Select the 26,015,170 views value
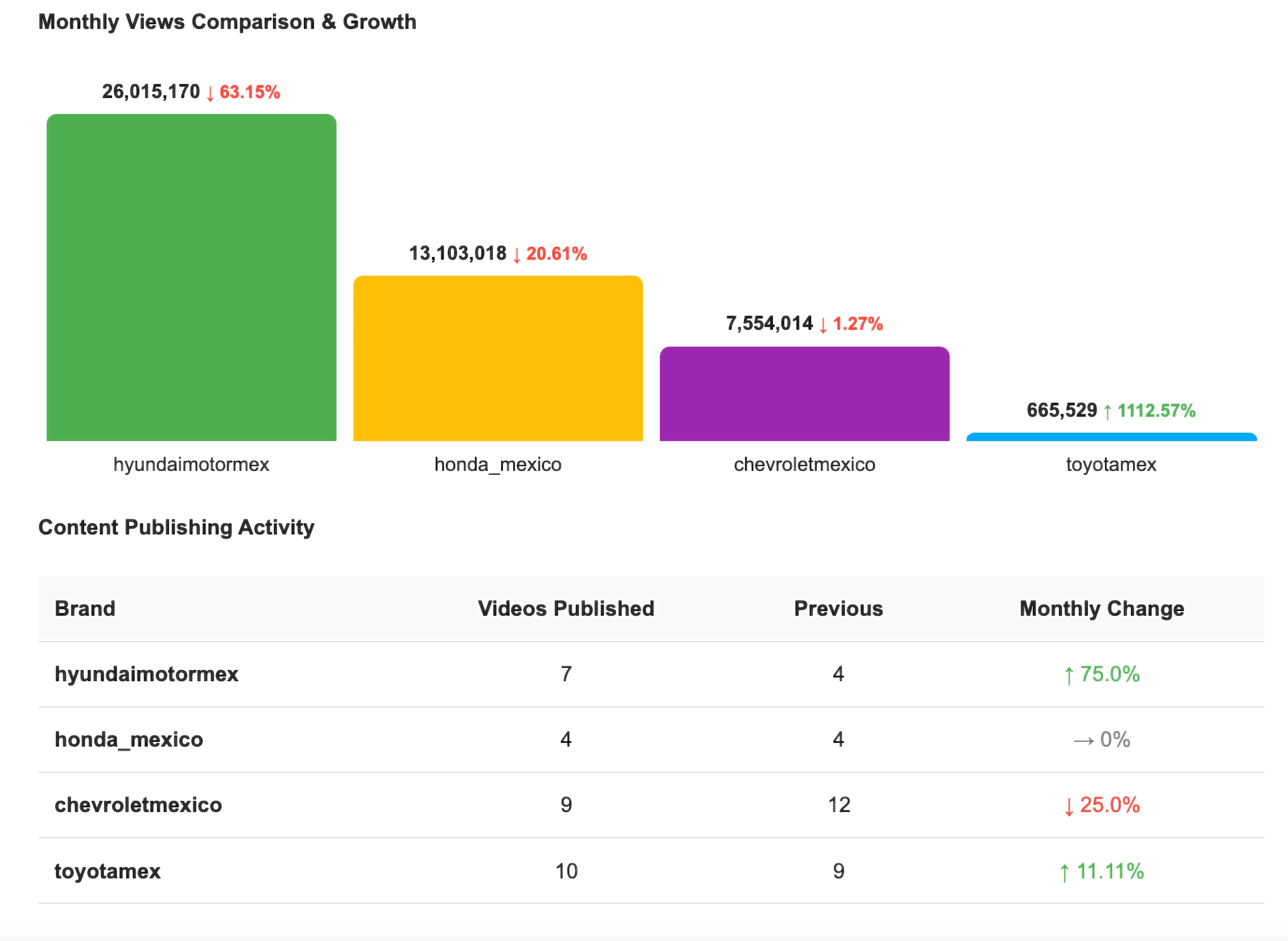The height and width of the screenshot is (941, 1288). 151,92
